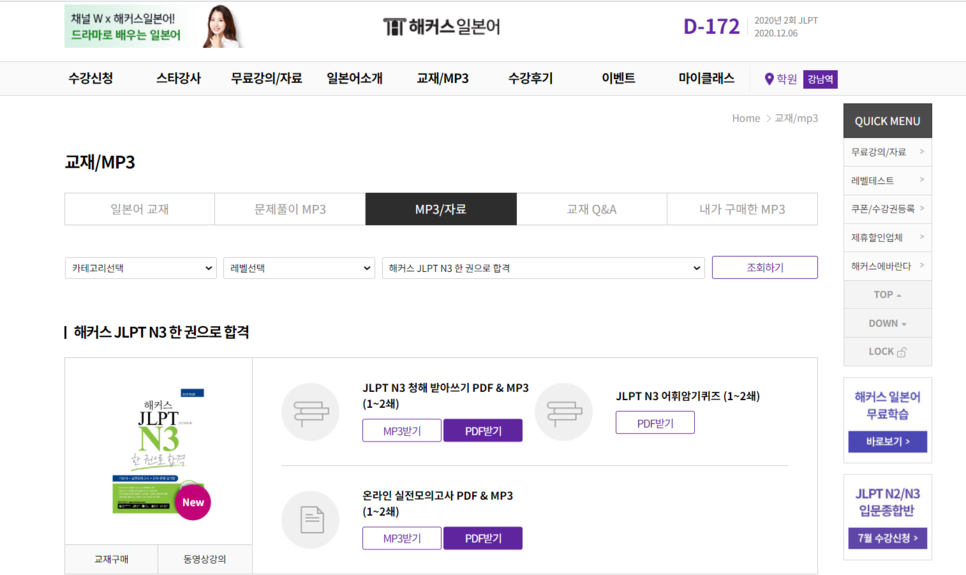Click the DOWN button in quick menu
Viewport: 966px width, 575px height.
(887, 323)
